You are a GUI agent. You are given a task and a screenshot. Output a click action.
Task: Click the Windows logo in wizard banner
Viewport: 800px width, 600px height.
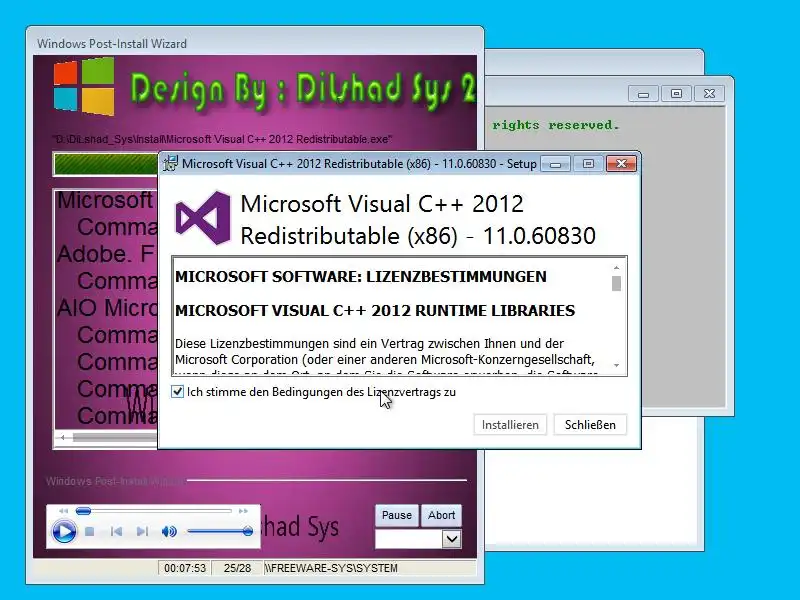click(84, 86)
